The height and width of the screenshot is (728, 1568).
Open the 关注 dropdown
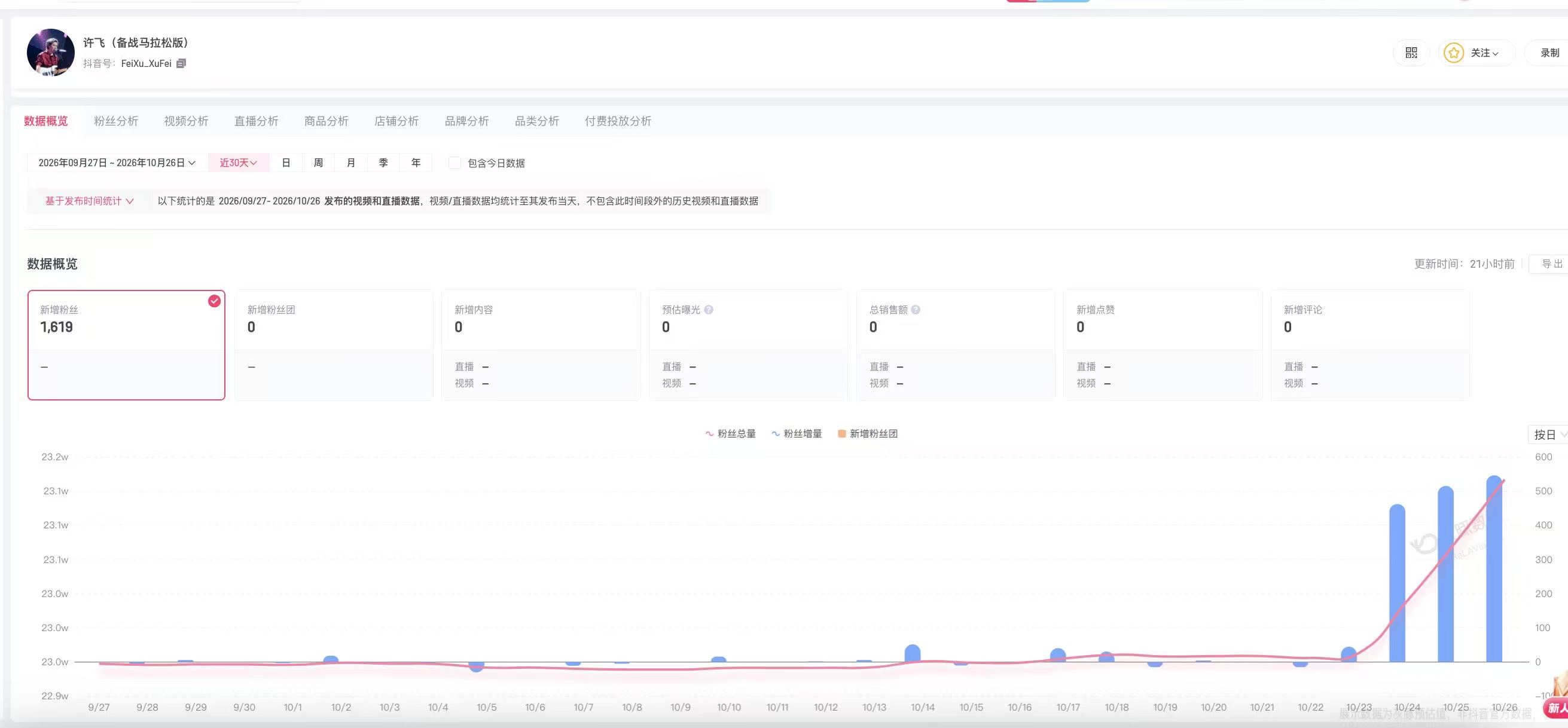tap(1484, 53)
